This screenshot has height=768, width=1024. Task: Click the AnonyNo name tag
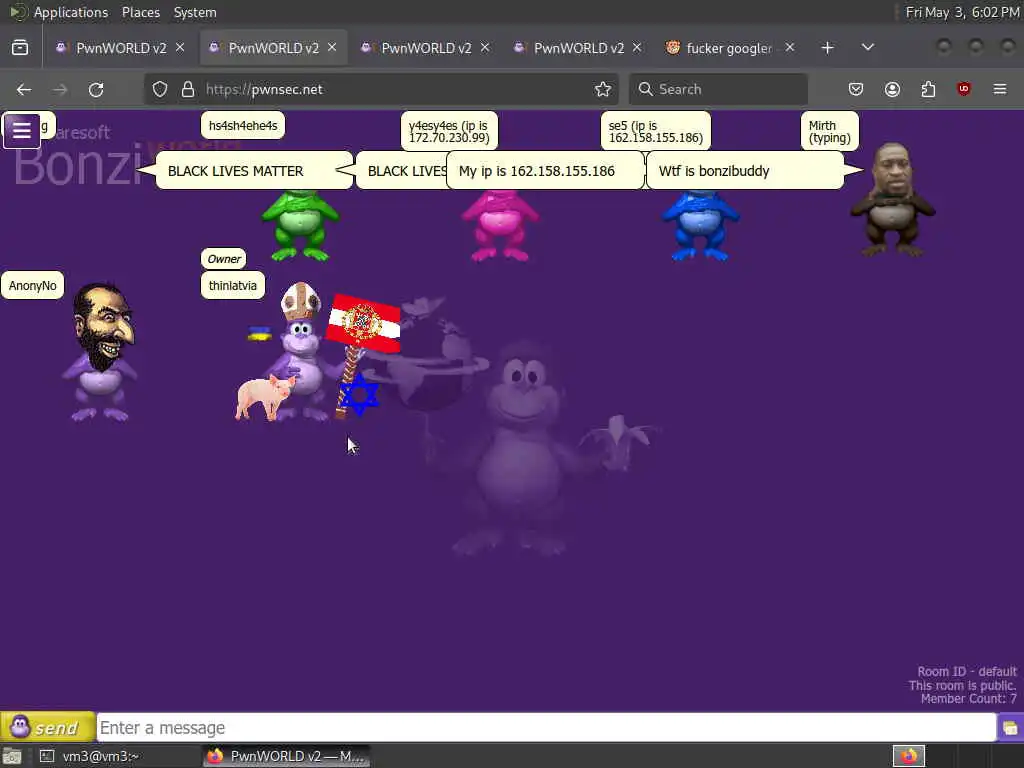coord(33,285)
